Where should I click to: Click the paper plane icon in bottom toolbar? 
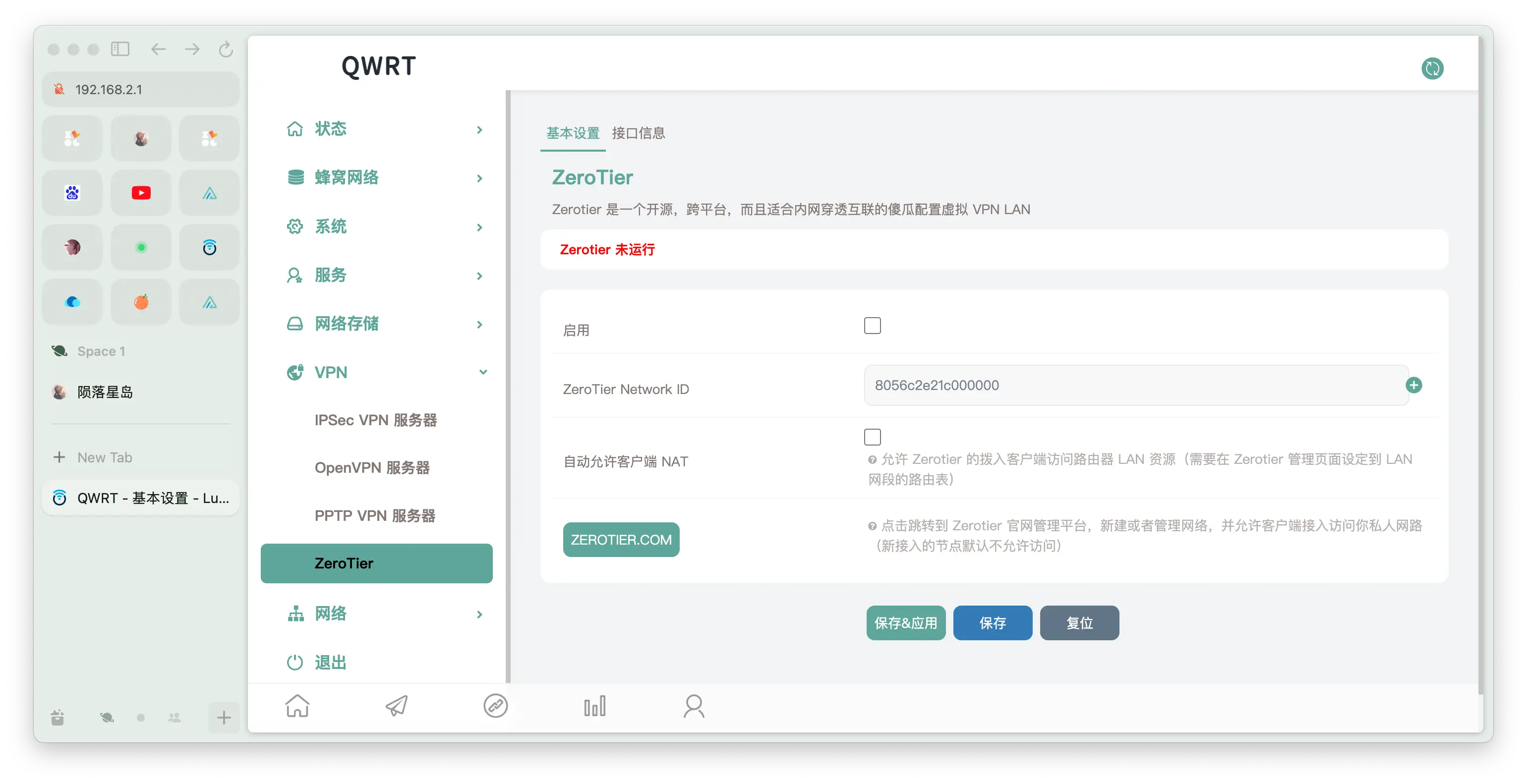point(397,706)
